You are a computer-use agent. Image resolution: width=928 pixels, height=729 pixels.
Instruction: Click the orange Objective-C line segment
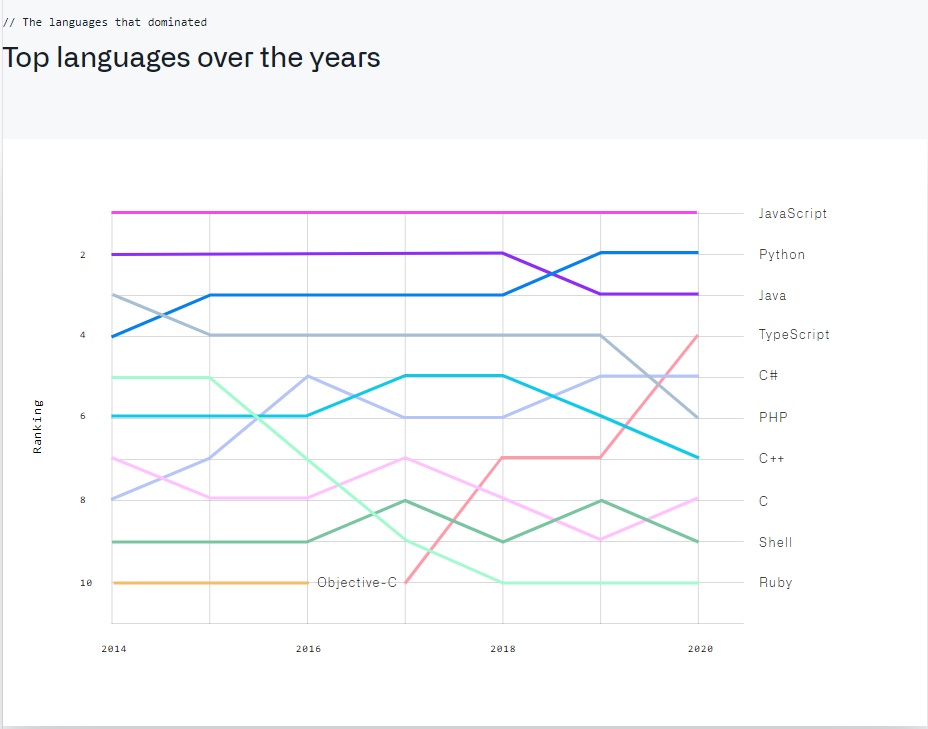[x=210, y=583]
